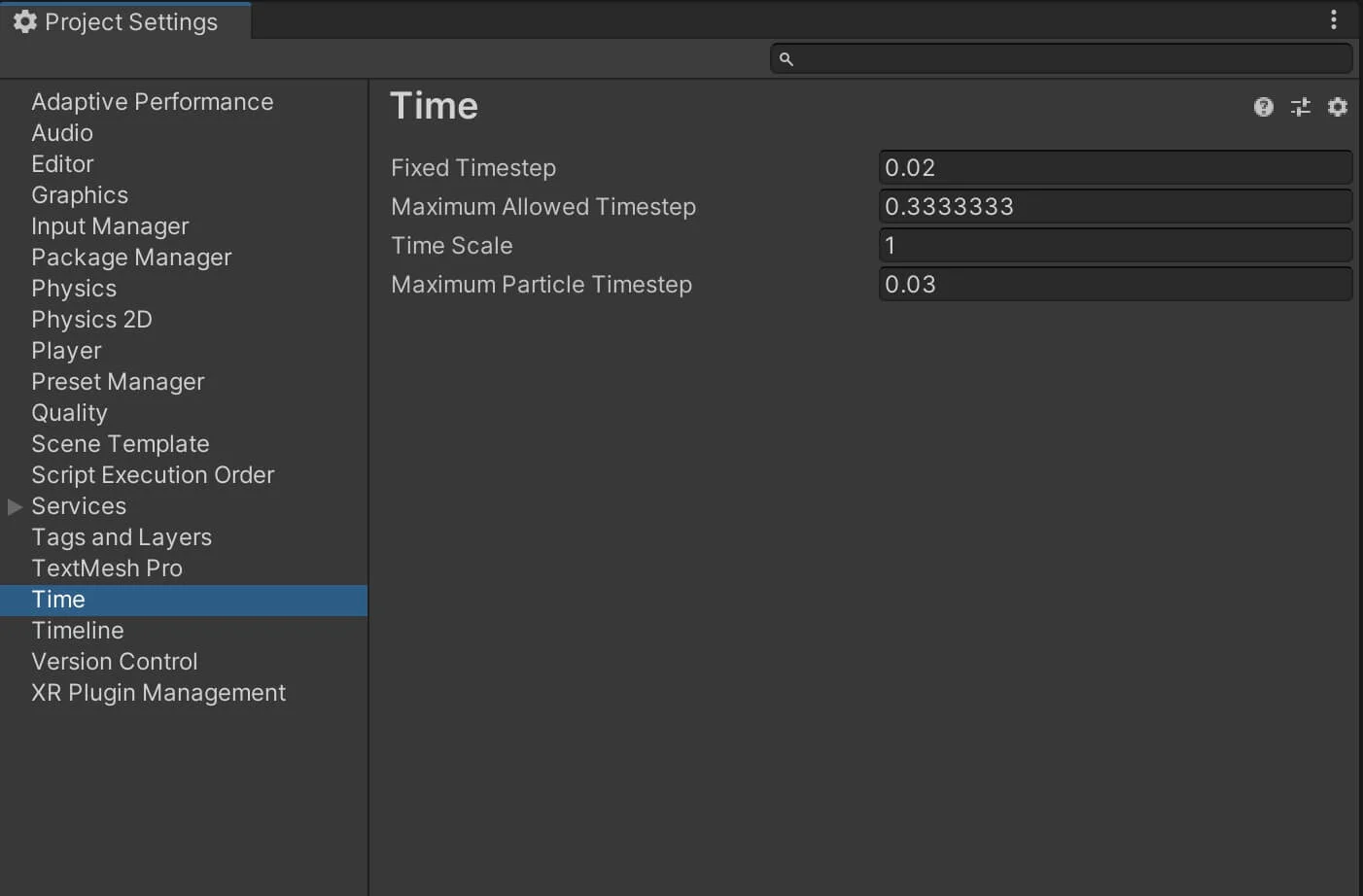Click the Time Scale input field

(x=1114, y=246)
